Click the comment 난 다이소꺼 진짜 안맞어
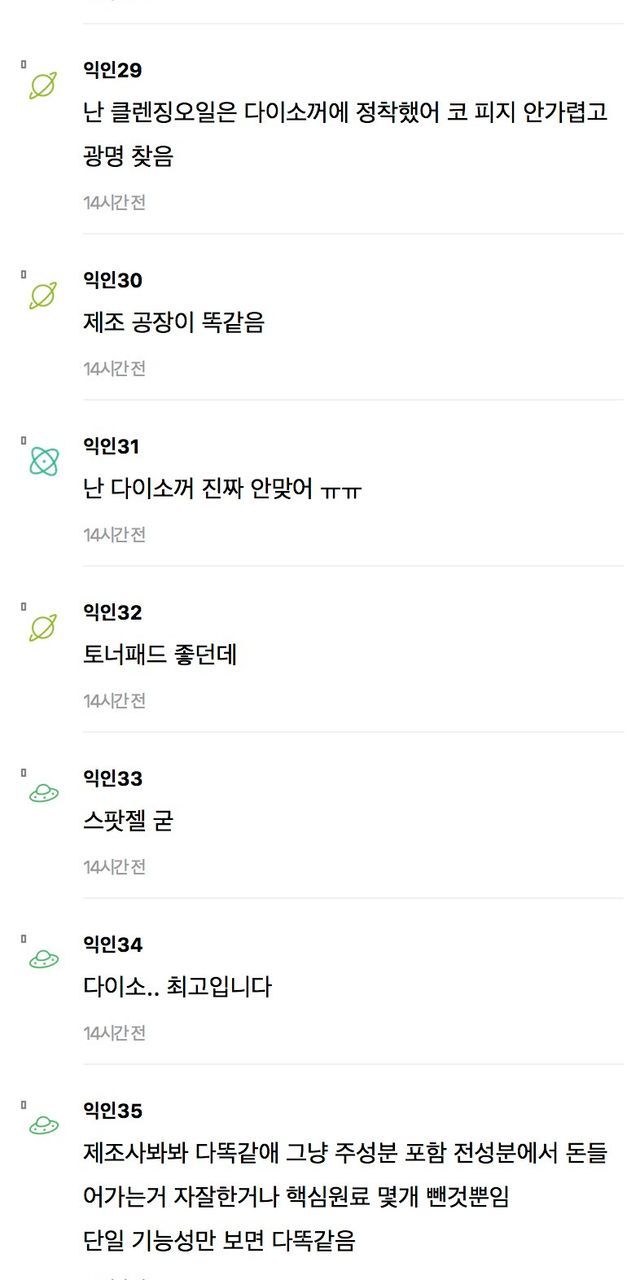The width and height of the screenshot is (640, 1280). point(222,490)
